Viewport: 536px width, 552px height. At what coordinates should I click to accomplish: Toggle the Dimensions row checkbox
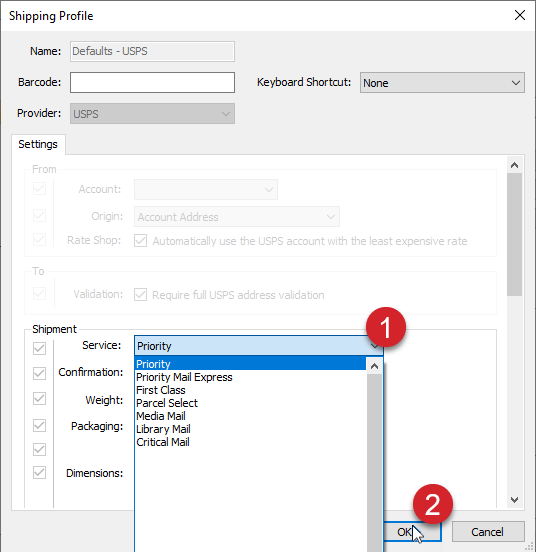pyautogui.click(x=39, y=472)
